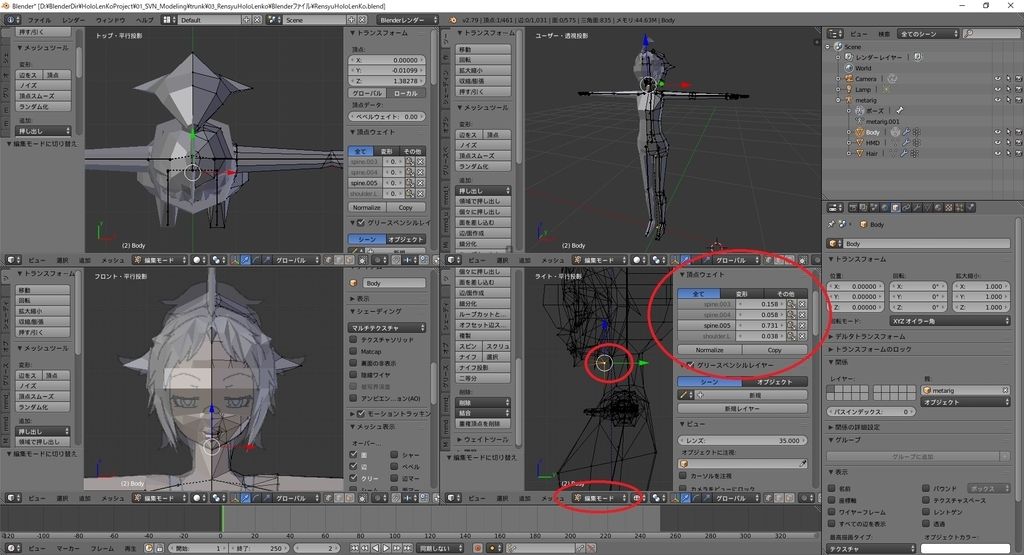The height and width of the screenshot is (555, 1024).
Task: Open the Object Constraints properties tab icon
Action: click(x=906, y=208)
